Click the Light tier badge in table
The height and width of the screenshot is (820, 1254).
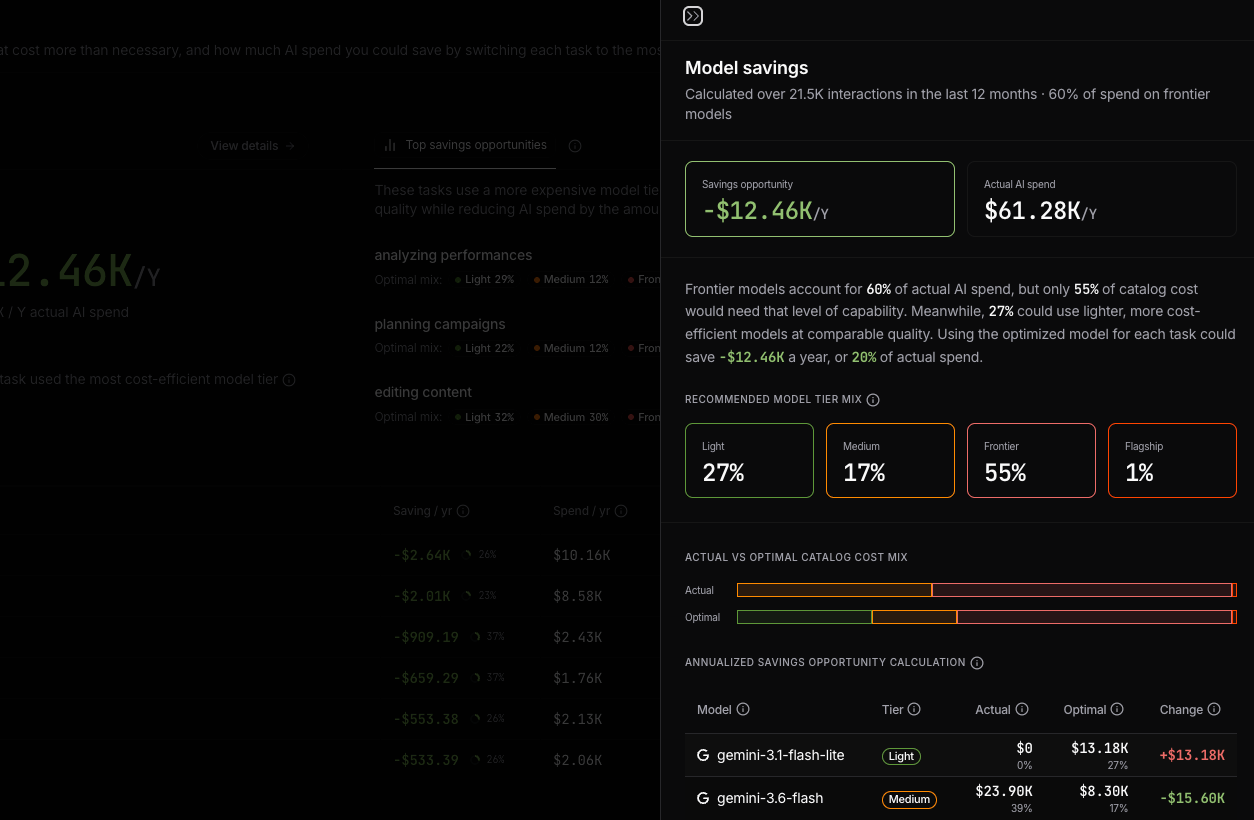pos(901,757)
